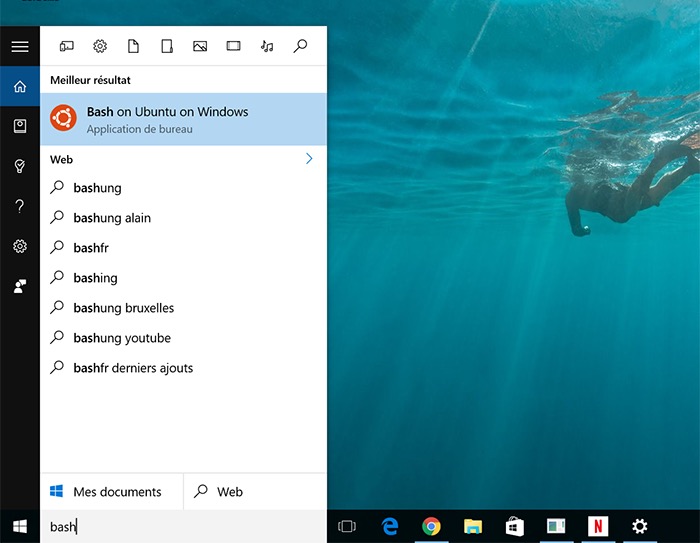The image size is (700, 543).
Task: Filter search results by Music
Action: click(266, 46)
